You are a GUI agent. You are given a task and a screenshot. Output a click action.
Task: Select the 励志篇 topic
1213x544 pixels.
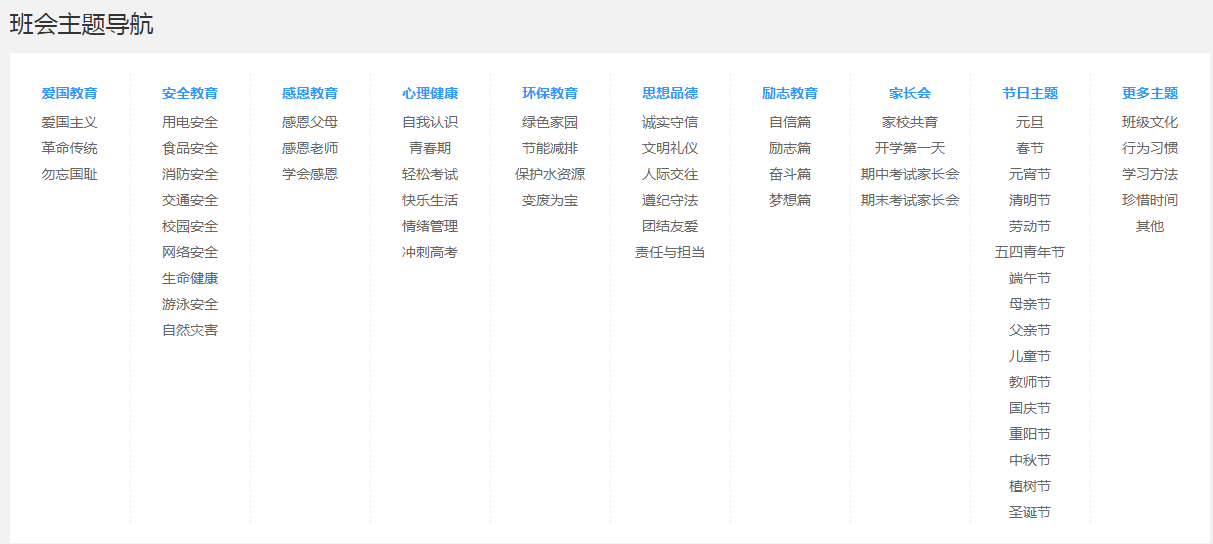[x=790, y=148]
